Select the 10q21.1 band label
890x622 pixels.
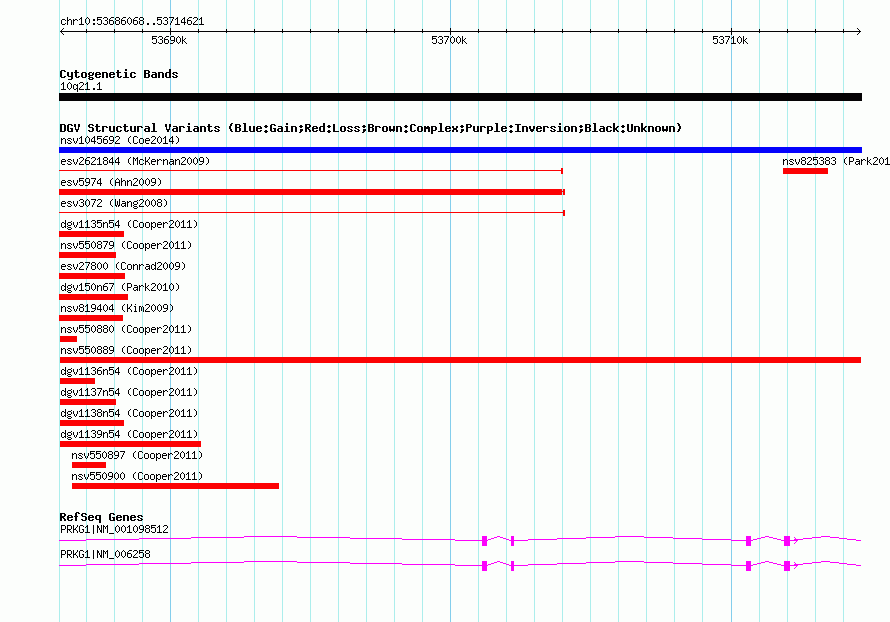pyautogui.click(x=81, y=86)
